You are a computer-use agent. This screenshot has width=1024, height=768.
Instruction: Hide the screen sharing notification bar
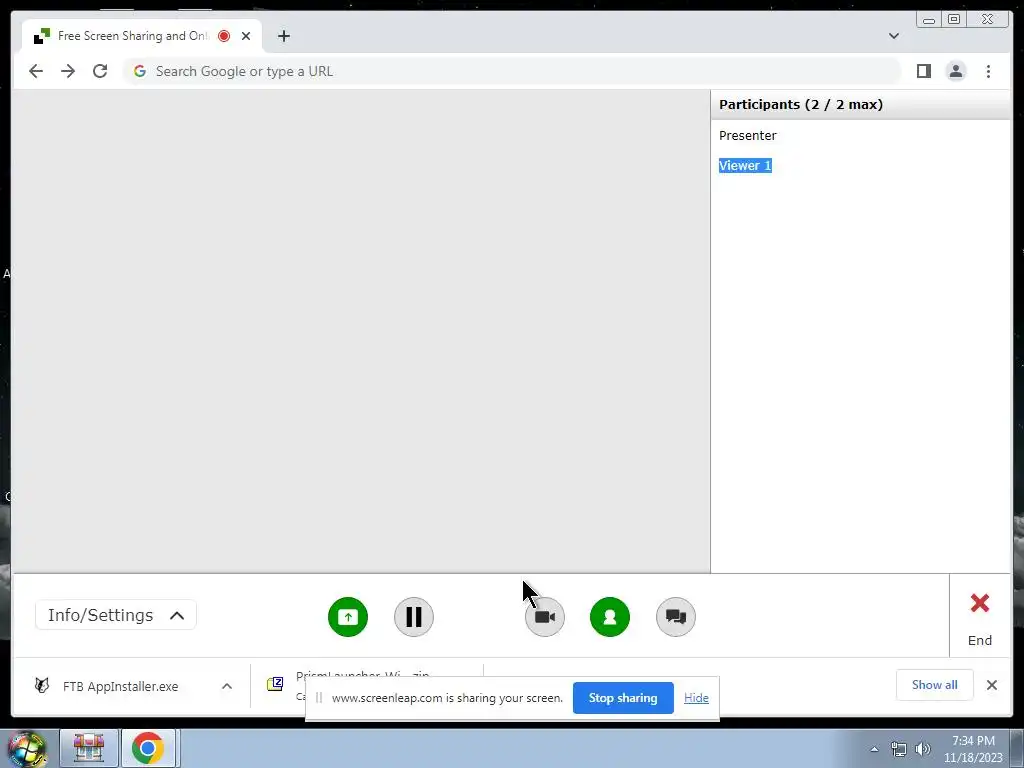click(696, 698)
